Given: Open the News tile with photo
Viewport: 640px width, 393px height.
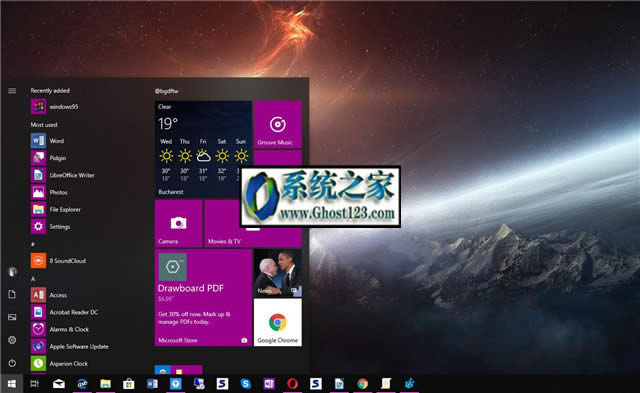Looking at the screenshot, I should coord(278,273).
